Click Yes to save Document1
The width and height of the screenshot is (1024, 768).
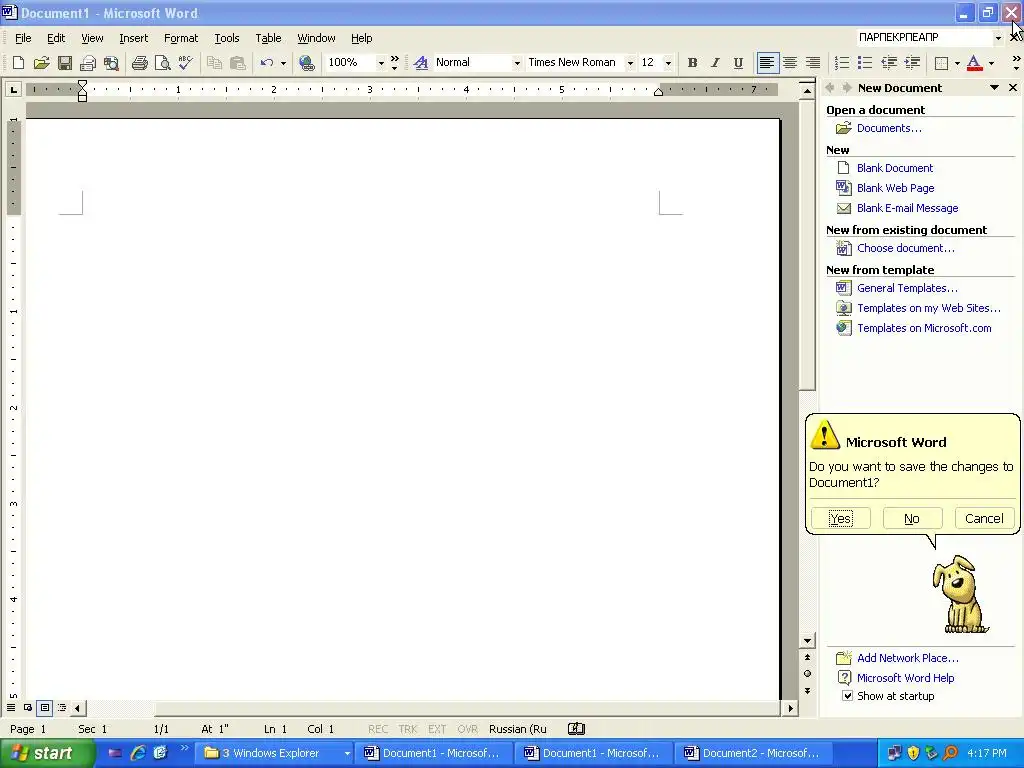(840, 519)
